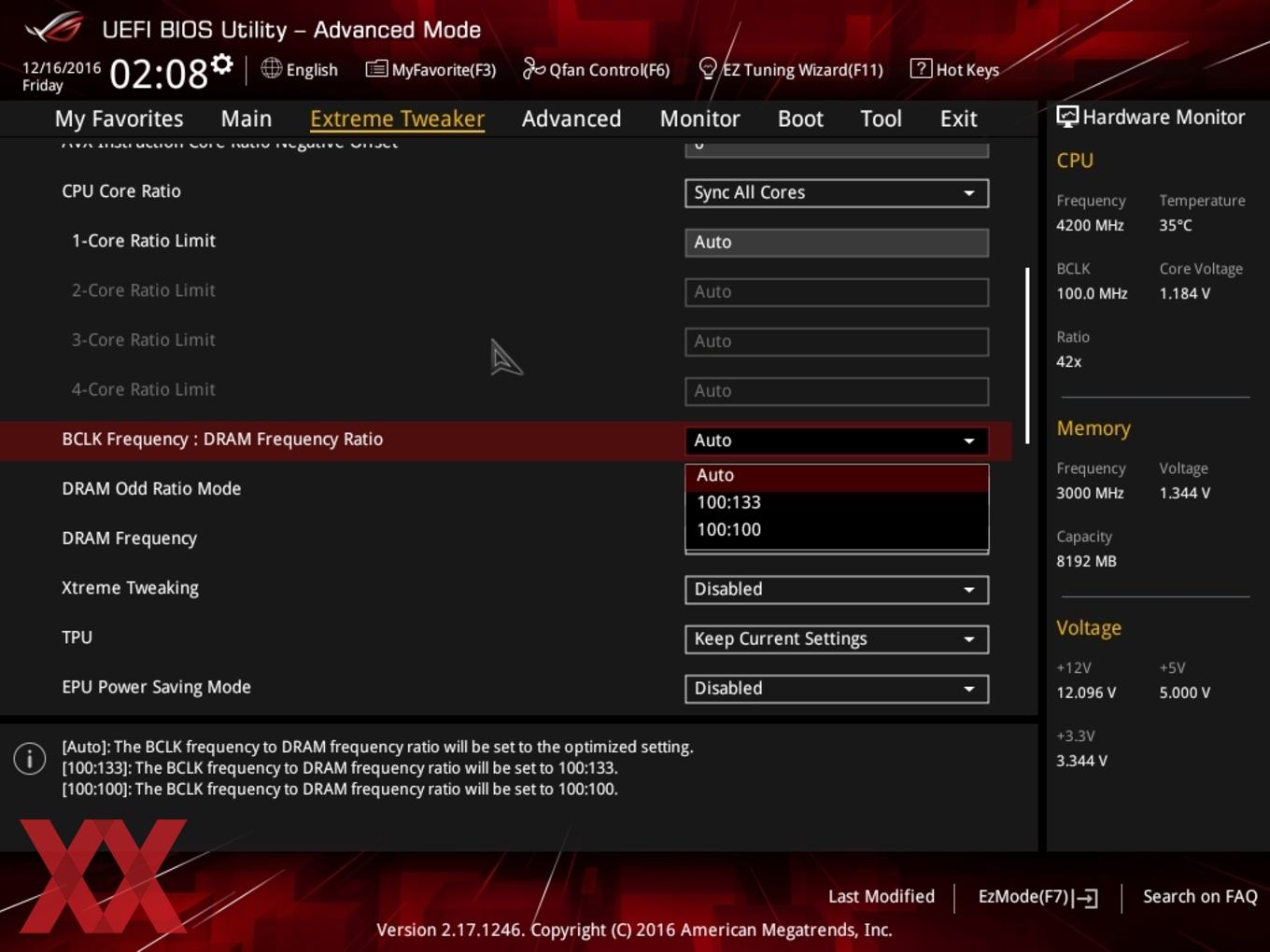Select the Xtreme Tweaking label

pos(130,588)
